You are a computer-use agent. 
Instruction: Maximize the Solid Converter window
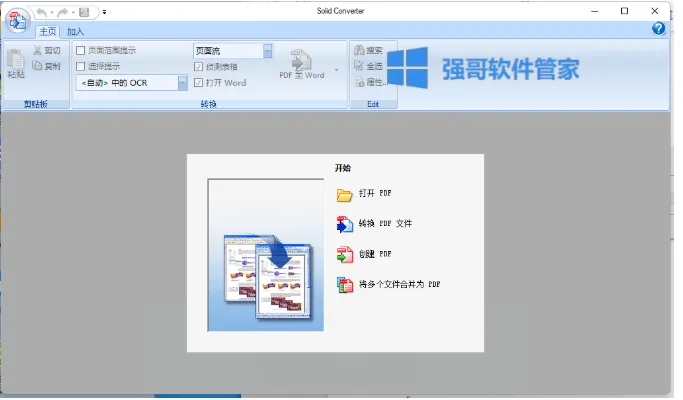(624, 11)
